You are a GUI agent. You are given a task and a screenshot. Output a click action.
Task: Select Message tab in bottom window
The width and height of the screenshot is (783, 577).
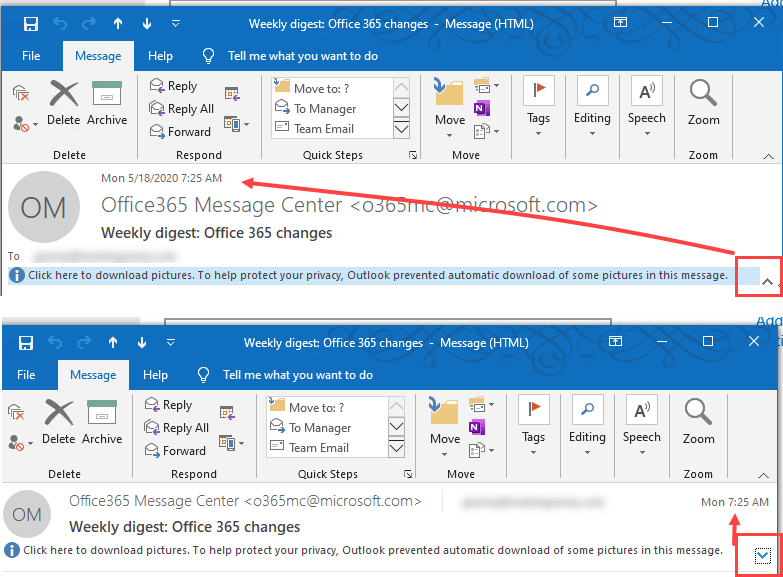[x=93, y=375]
